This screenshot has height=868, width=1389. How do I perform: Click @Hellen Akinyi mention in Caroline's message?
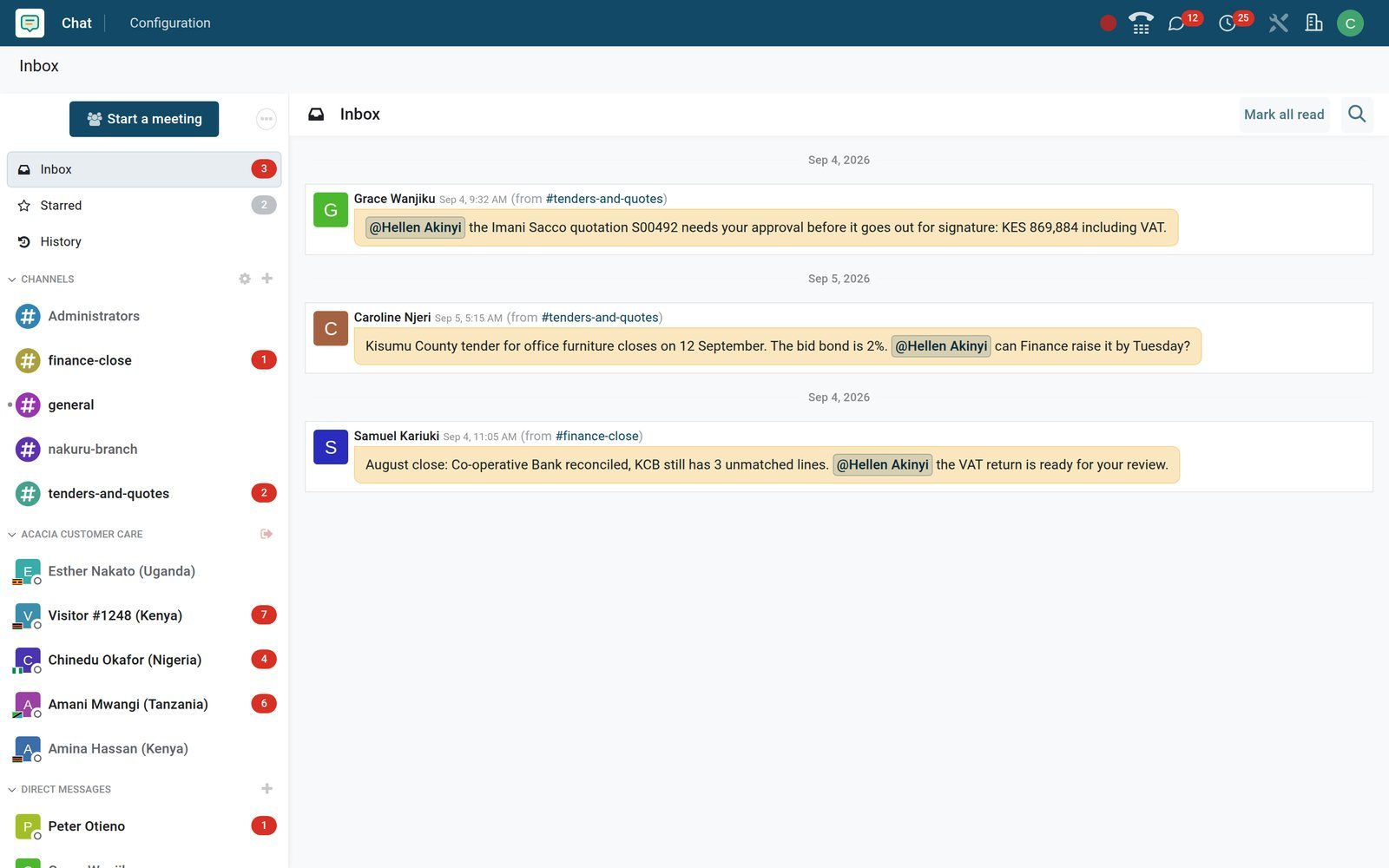pyautogui.click(x=941, y=346)
